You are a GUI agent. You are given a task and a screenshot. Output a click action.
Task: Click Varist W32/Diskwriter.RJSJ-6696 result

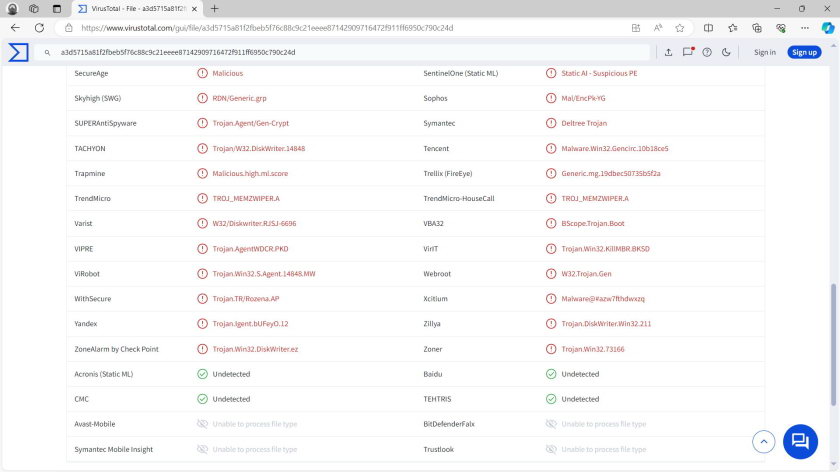pos(254,223)
